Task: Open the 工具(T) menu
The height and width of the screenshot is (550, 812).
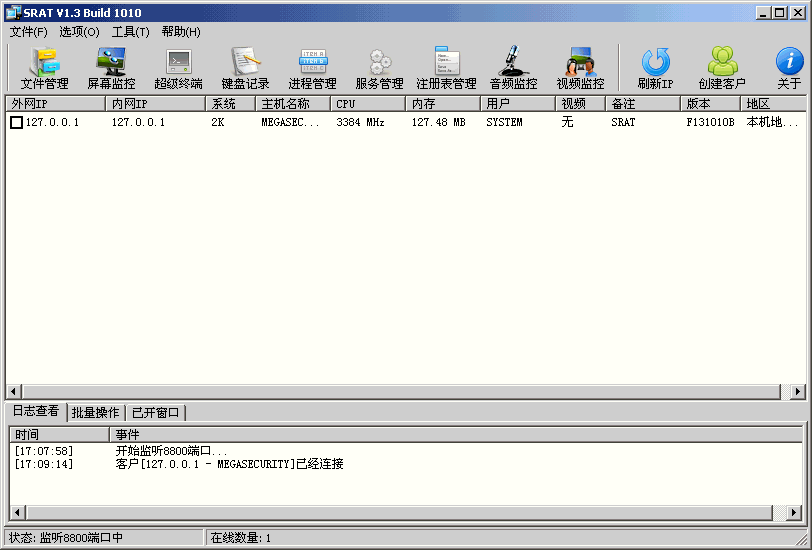Action: coord(131,32)
